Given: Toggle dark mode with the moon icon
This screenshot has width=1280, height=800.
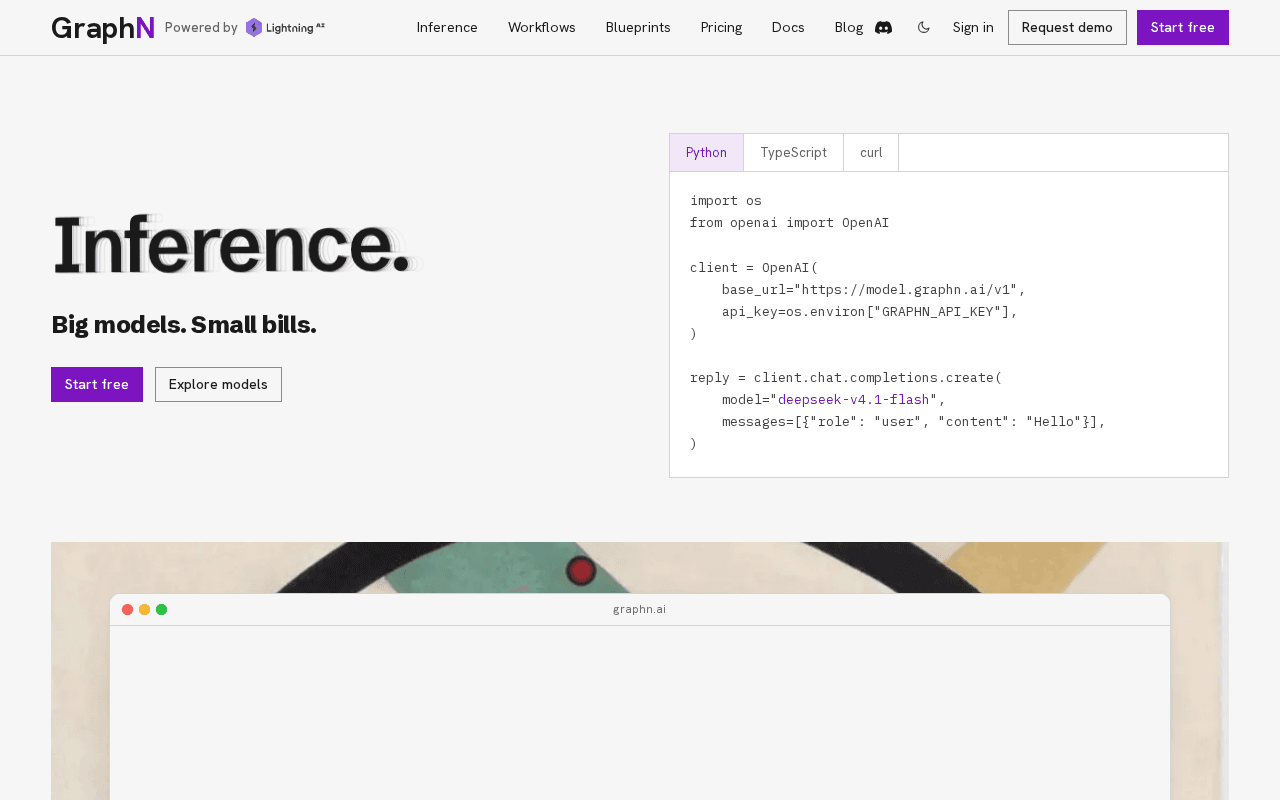Looking at the screenshot, I should point(924,28).
